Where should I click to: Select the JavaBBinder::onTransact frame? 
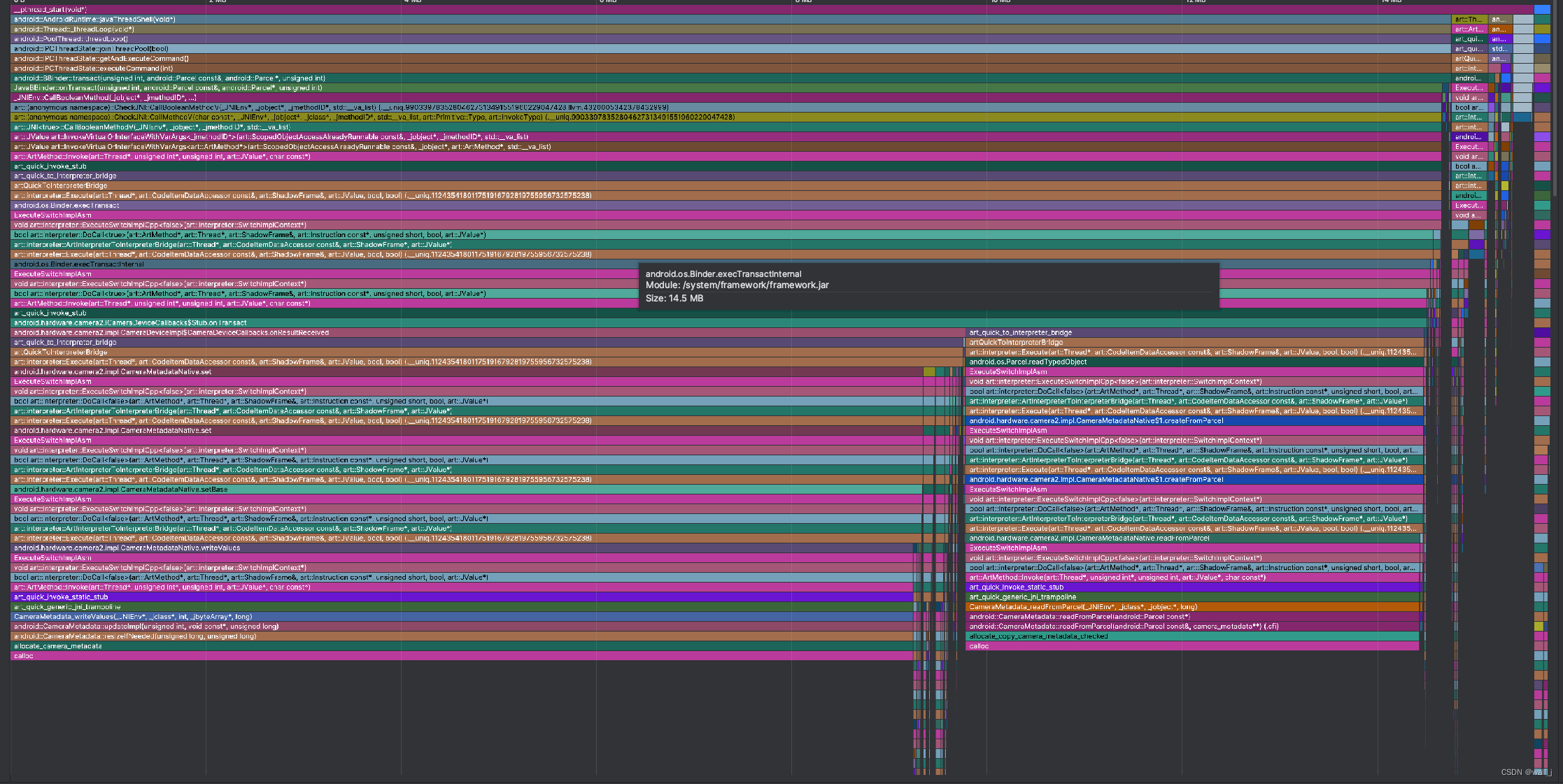[x=726, y=88]
